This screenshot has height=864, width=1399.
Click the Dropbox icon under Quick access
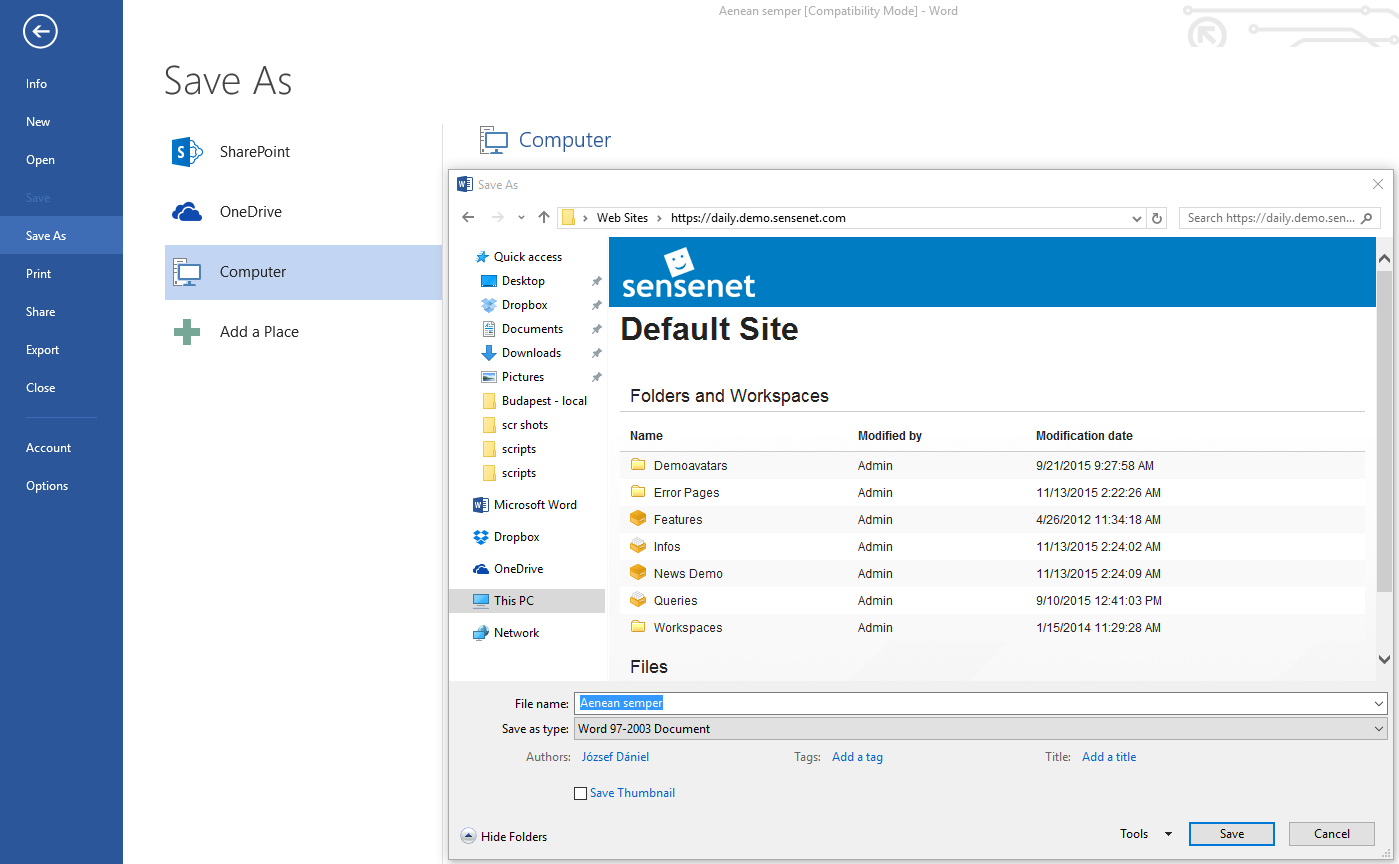pyautogui.click(x=489, y=305)
